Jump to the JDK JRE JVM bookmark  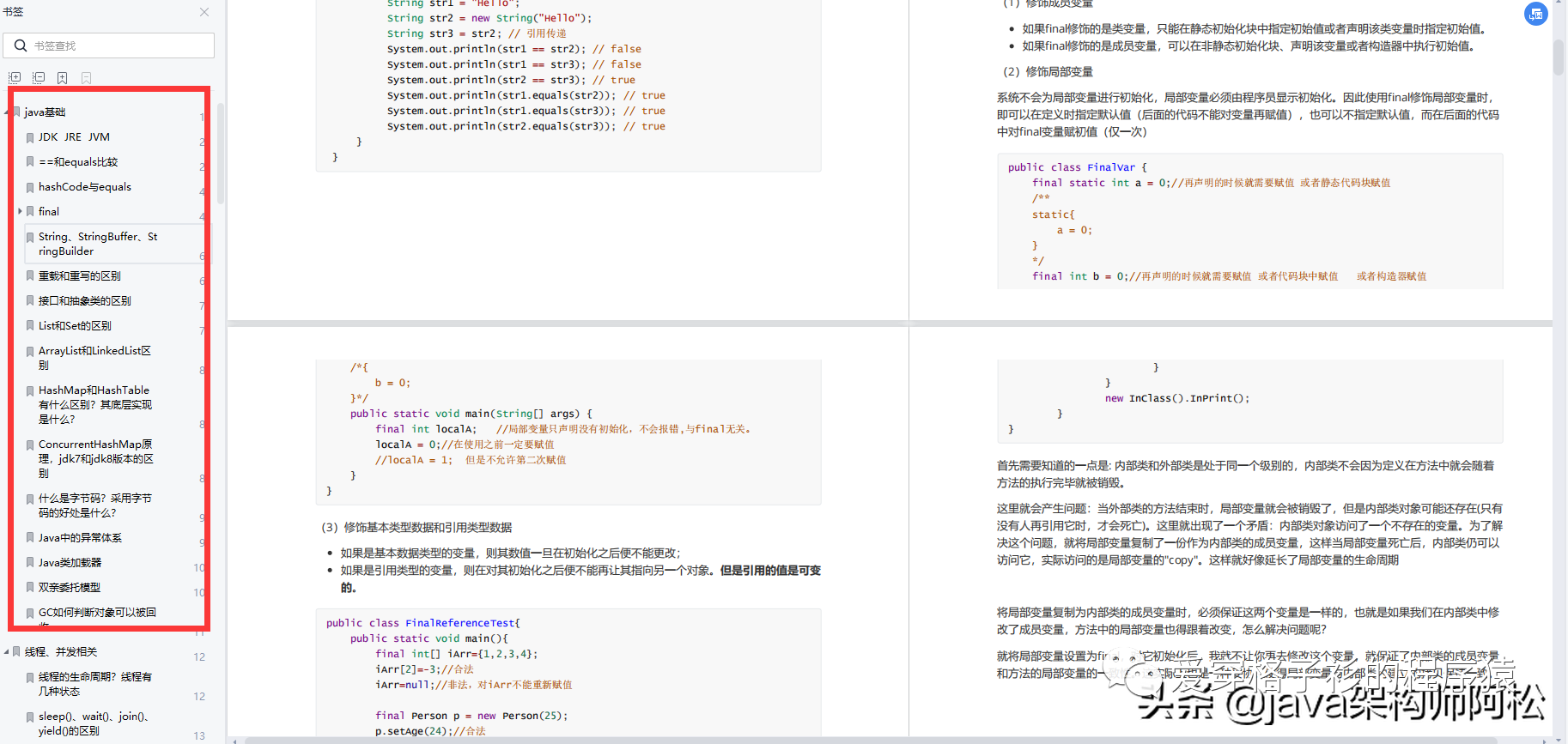(x=74, y=137)
